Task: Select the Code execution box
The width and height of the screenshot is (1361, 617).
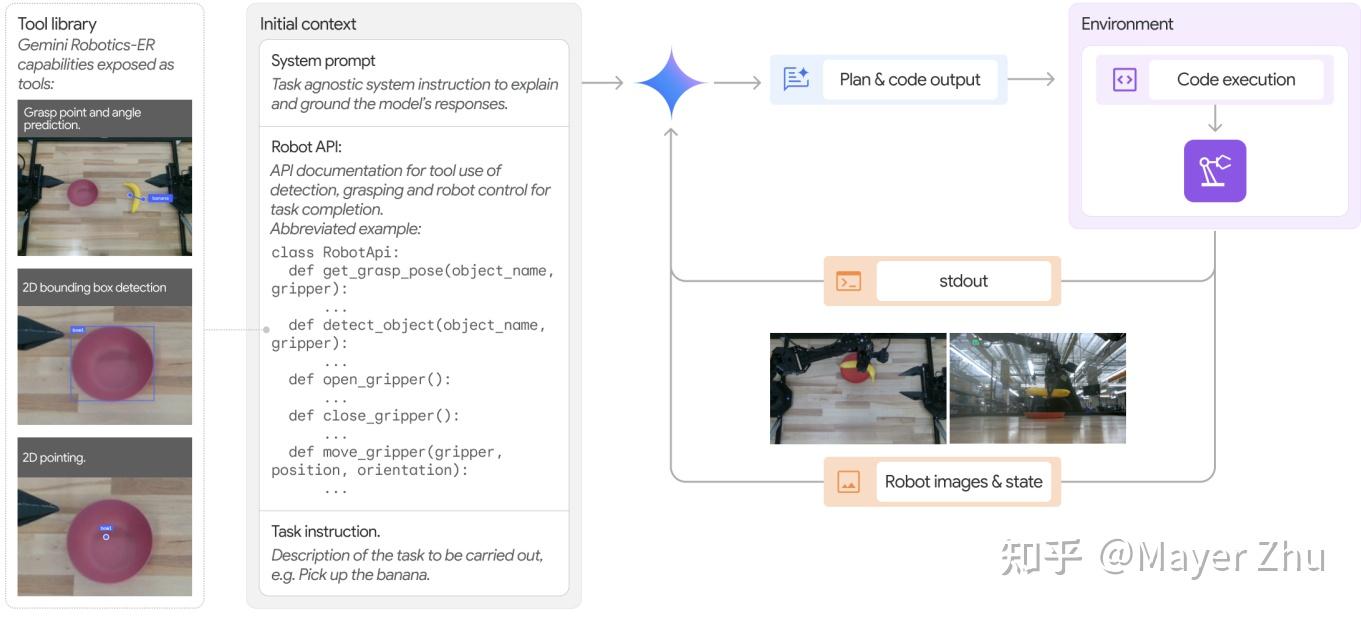Action: 1236,80
